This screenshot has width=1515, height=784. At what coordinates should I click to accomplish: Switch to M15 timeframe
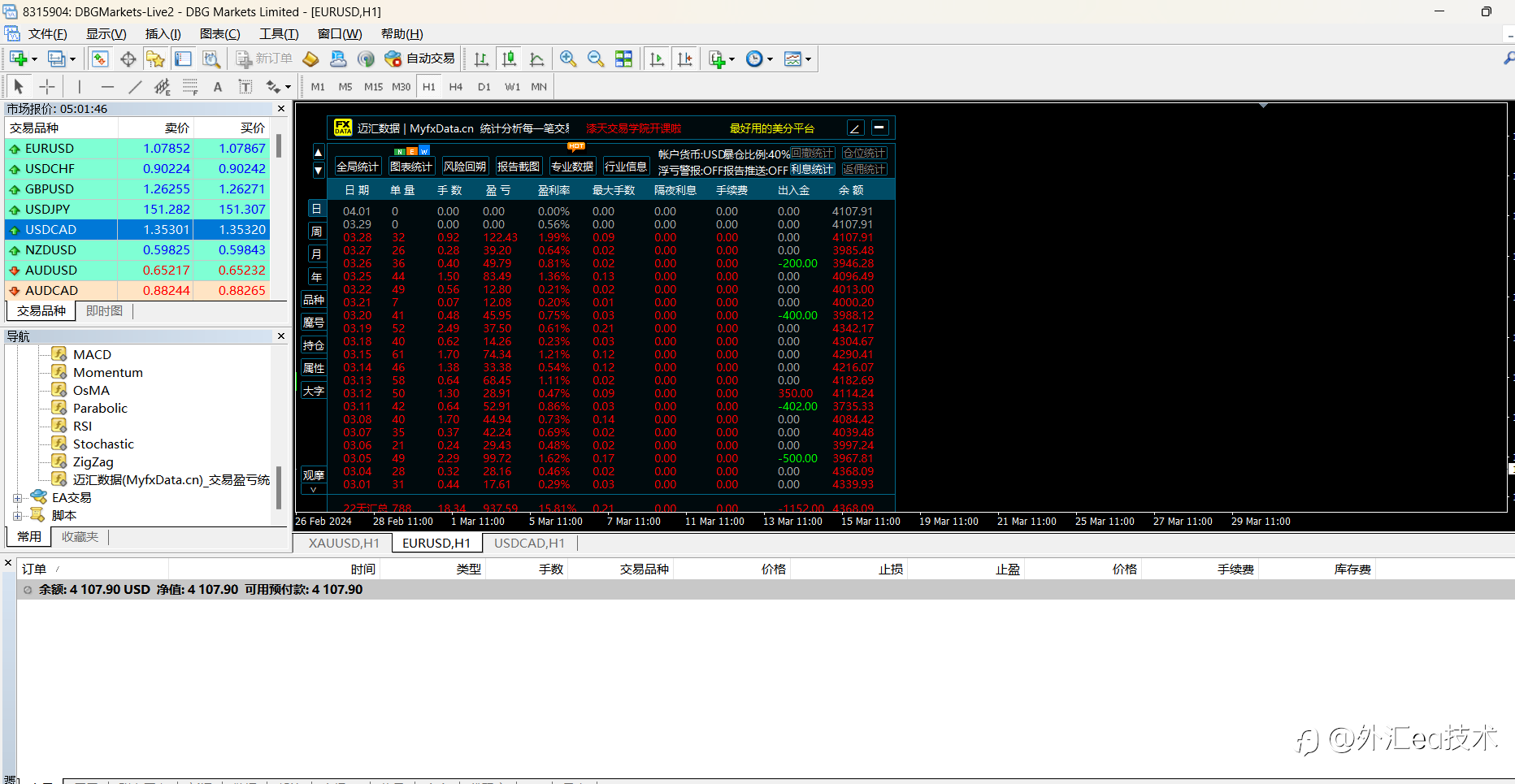click(373, 86)
